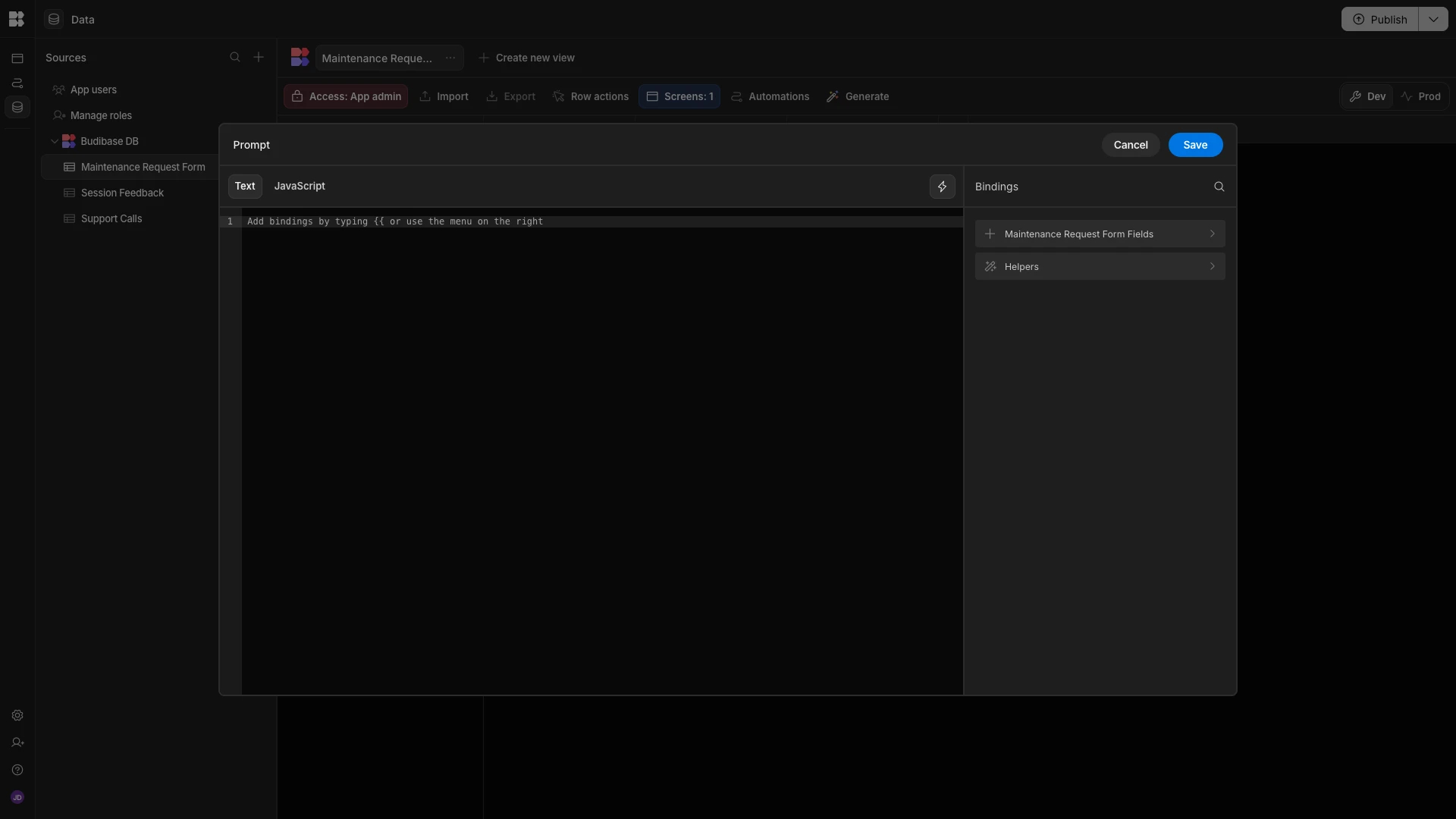This screenshot has height=819, width=1456.
Task: Click the Bindings search magnifier icon
Action: coord(1219,187)
